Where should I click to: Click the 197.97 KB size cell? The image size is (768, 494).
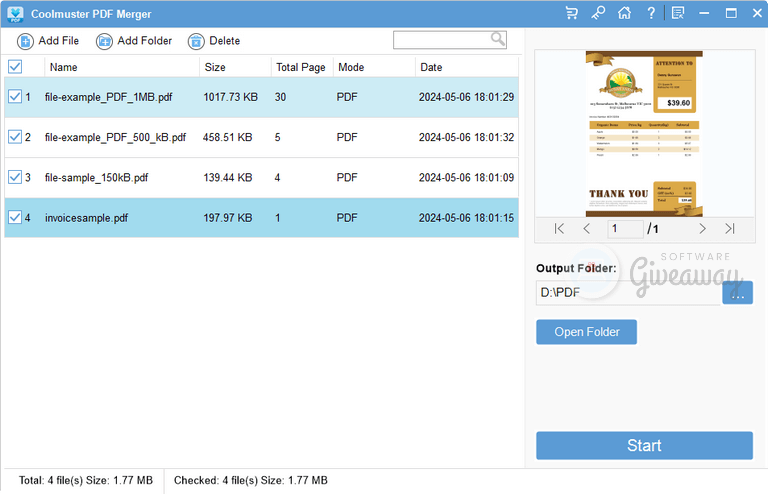(228, 218)
